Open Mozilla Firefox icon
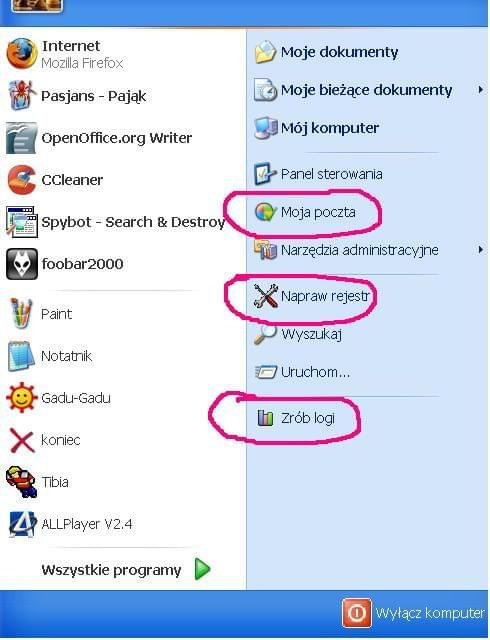Image resolution: width=490 pixels, height=640 pixels. pos(22,53)
